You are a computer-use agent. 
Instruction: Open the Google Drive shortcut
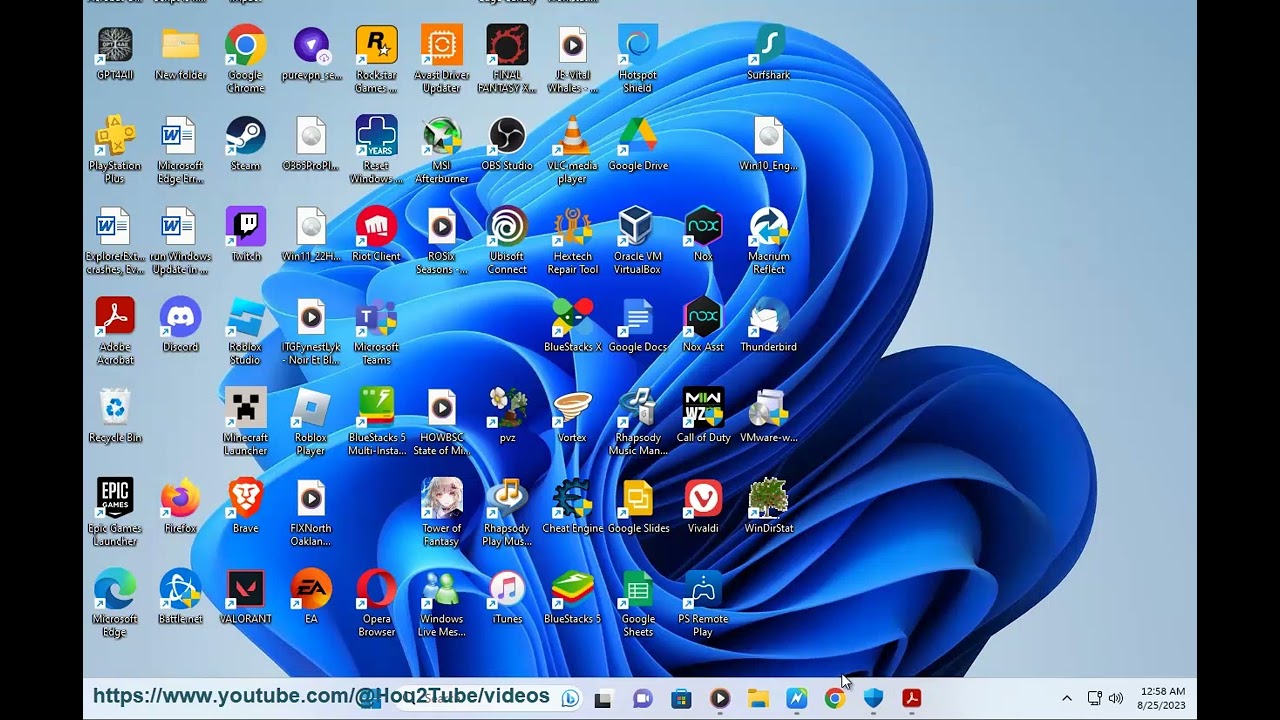coord(638,136)
